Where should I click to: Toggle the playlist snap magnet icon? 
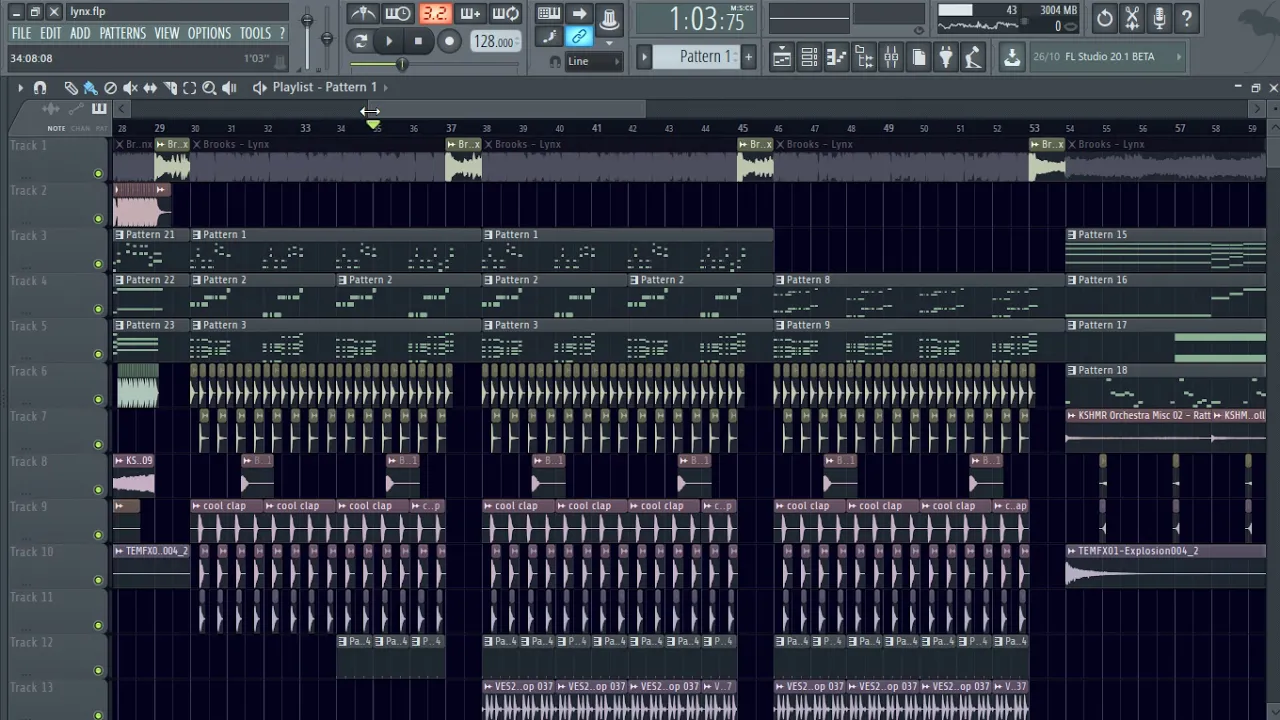pyautogui.click(x=40, y=88)
